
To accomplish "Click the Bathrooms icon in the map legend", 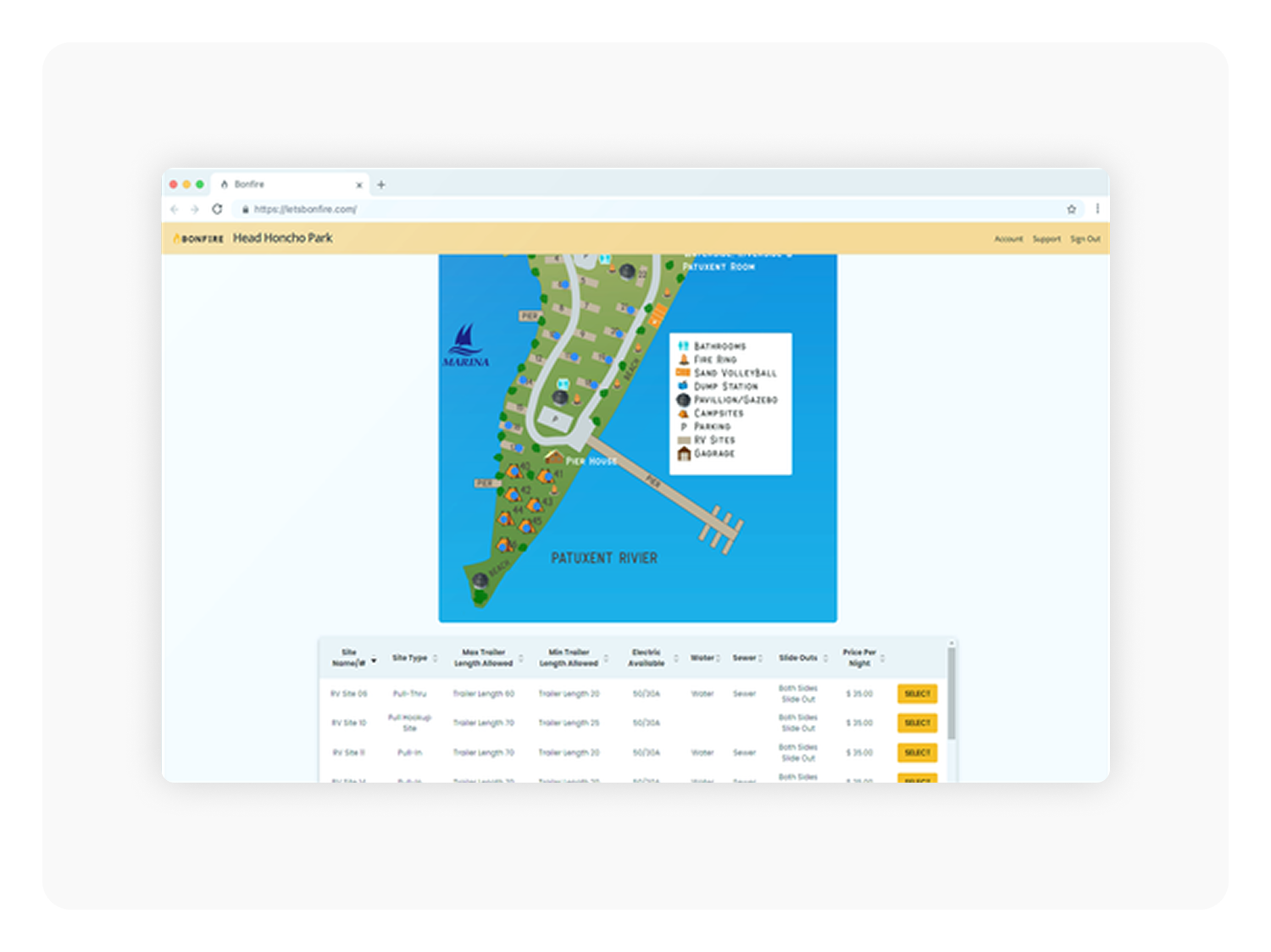I will [683, 346].
